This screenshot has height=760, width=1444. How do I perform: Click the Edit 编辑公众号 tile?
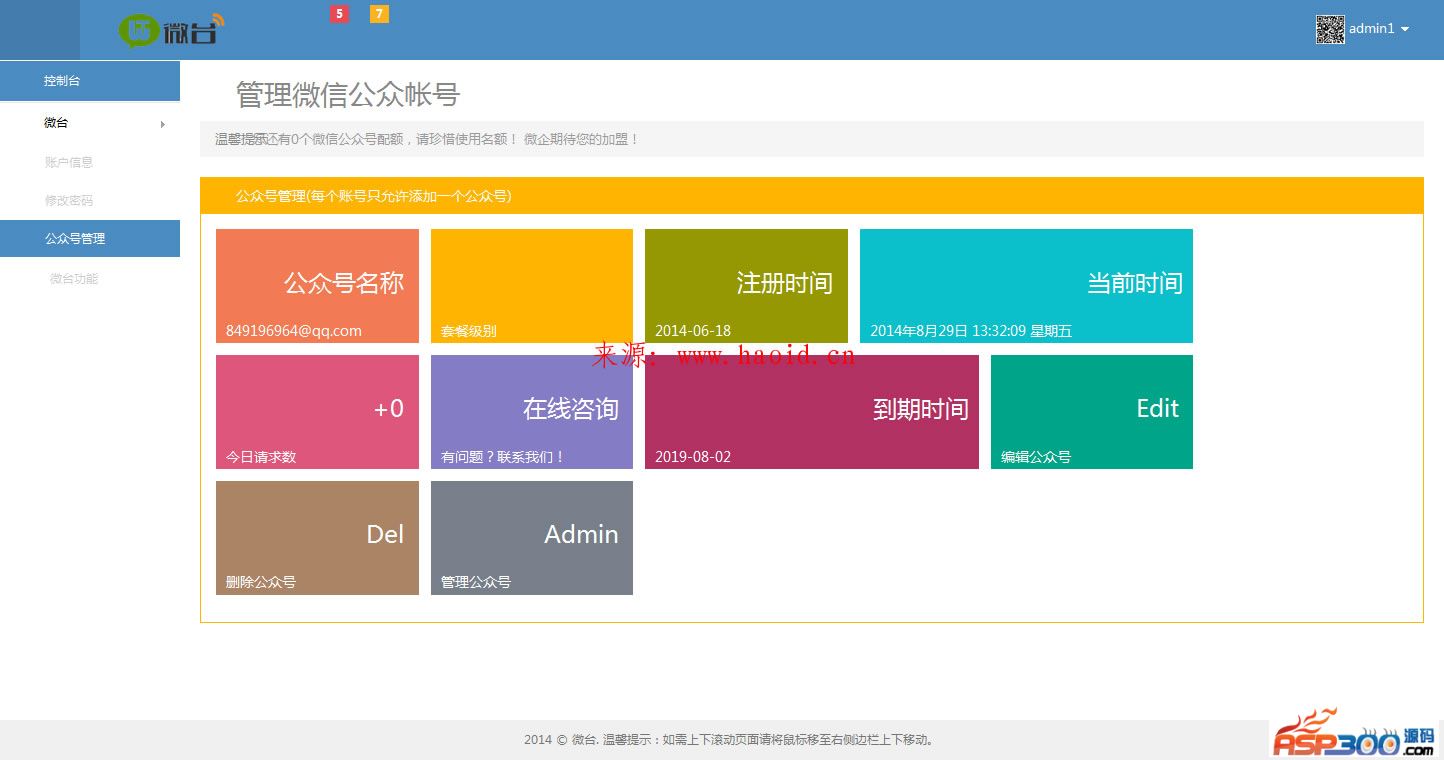pos(1091,412)
